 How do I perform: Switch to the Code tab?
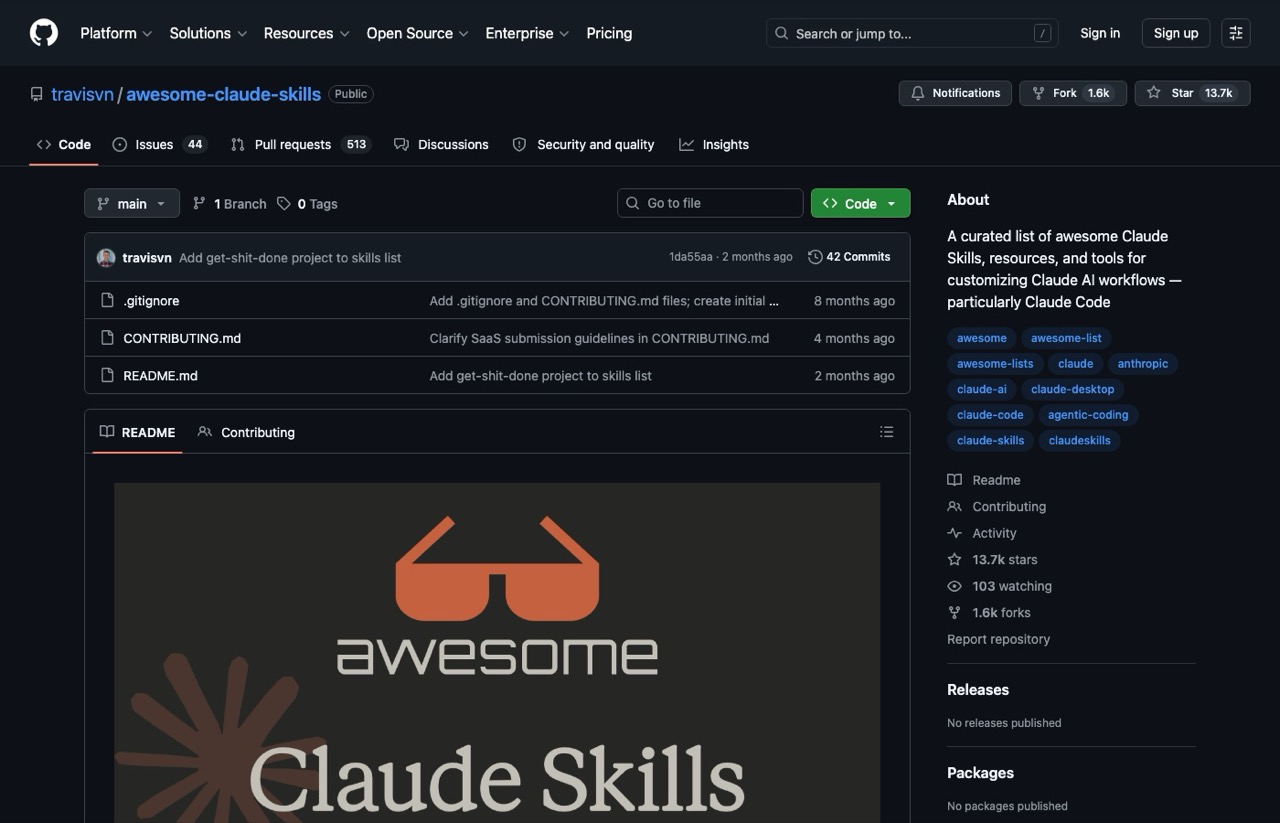coord(64,145)
